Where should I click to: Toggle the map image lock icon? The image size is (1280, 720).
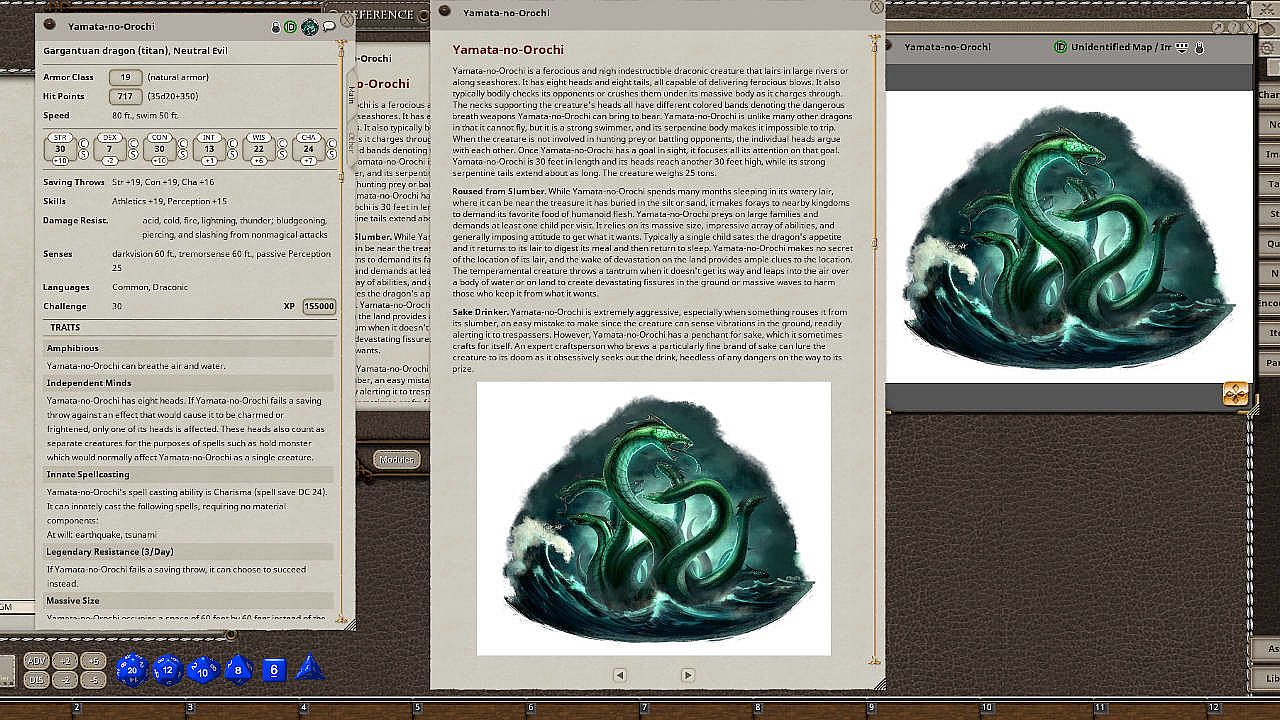pos(1199,47)
